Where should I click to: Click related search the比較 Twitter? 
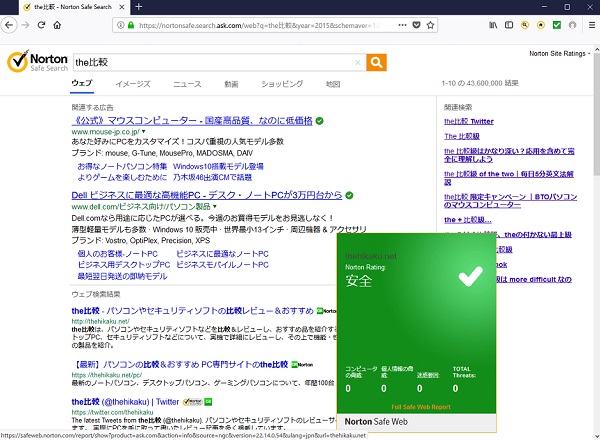[469, 121]
